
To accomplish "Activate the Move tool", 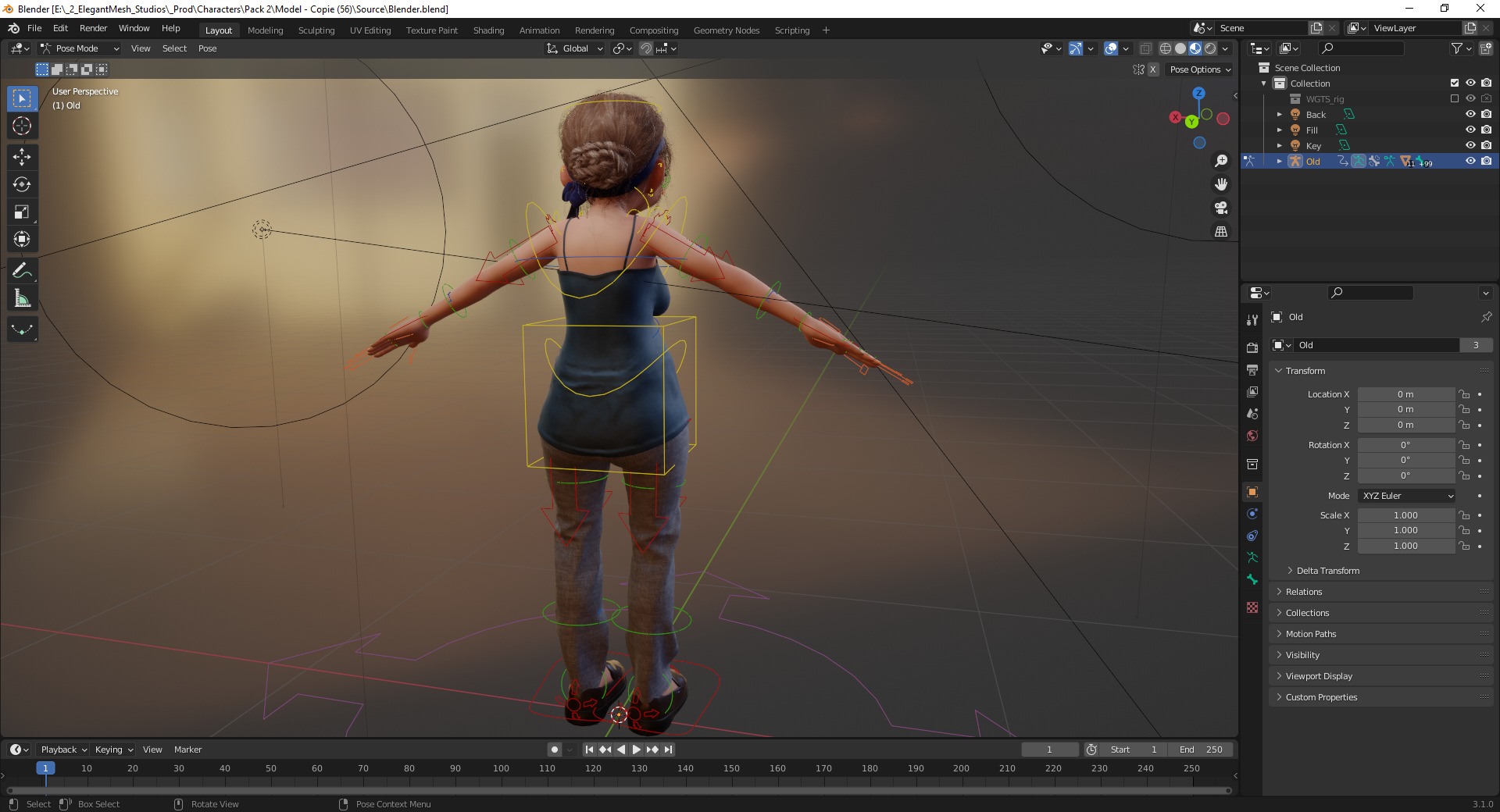I will 22,157.
